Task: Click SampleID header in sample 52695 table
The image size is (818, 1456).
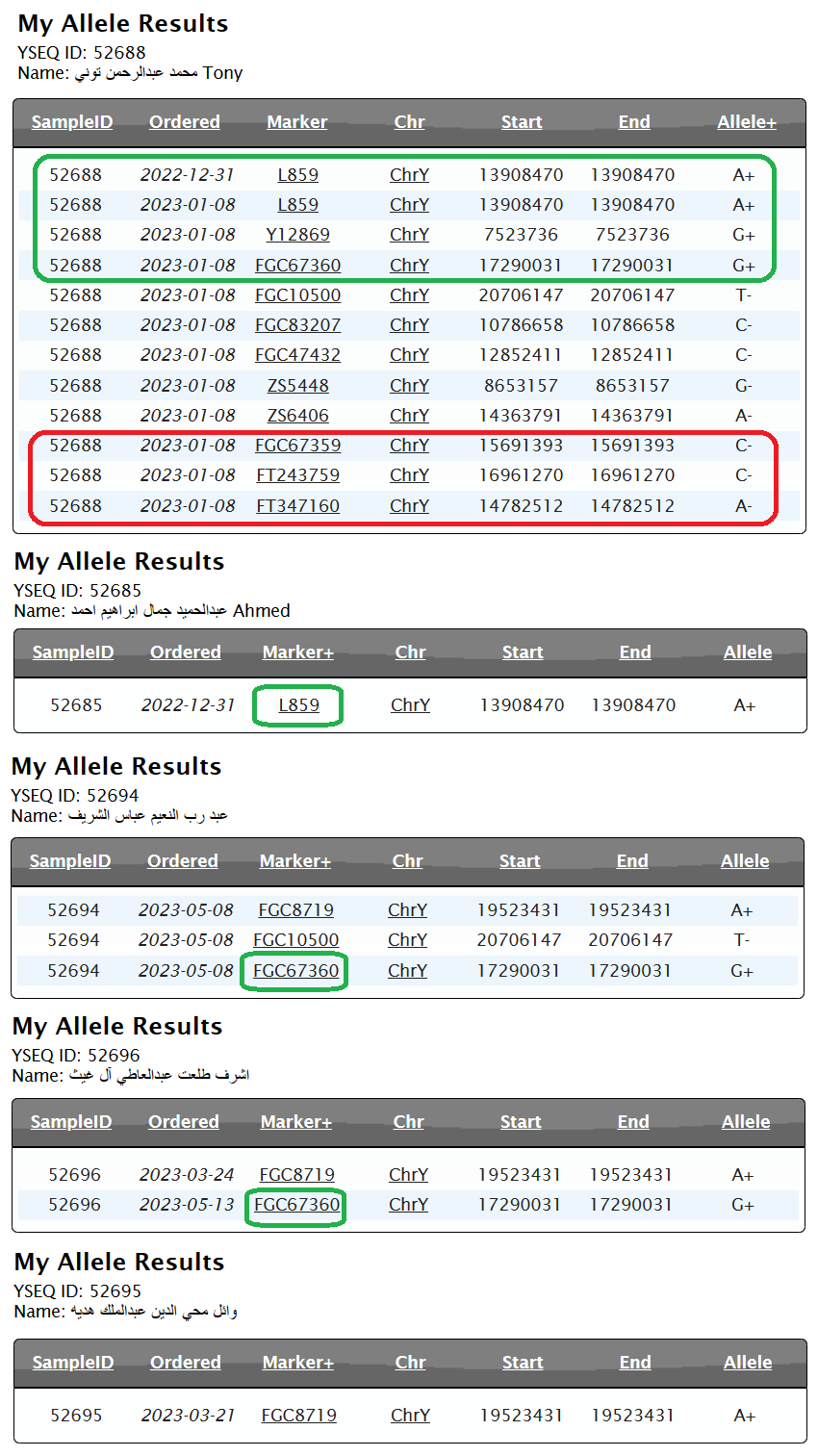Action: (x=73, y=1363)
